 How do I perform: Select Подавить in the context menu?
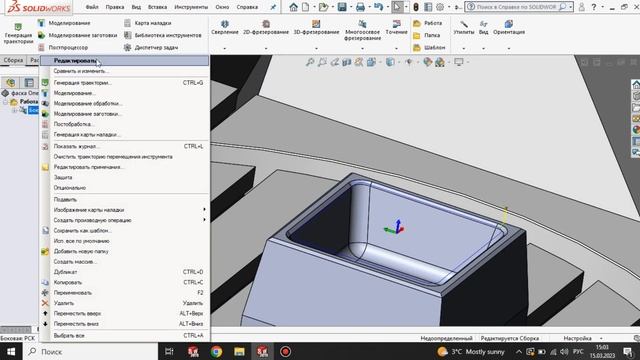tap(124, 200)
